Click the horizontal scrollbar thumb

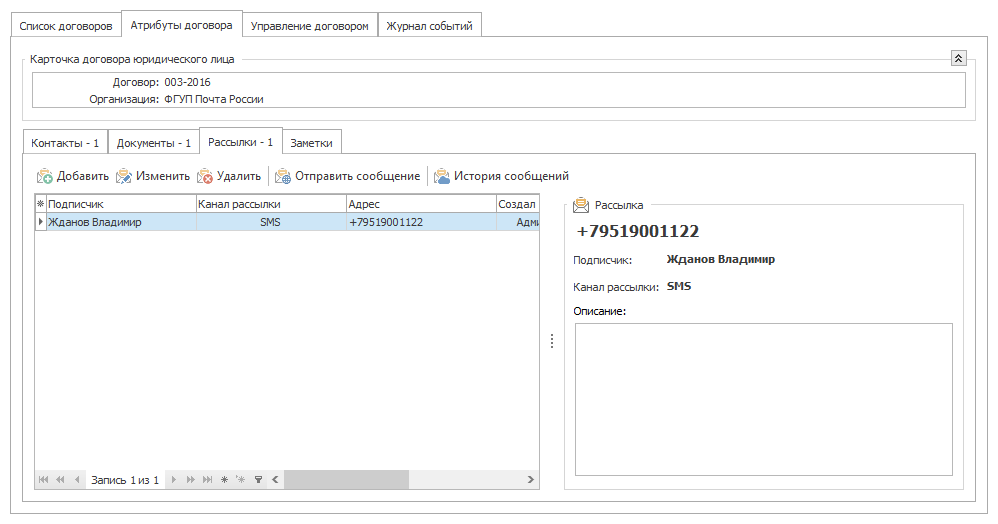(x=346, y=479)
